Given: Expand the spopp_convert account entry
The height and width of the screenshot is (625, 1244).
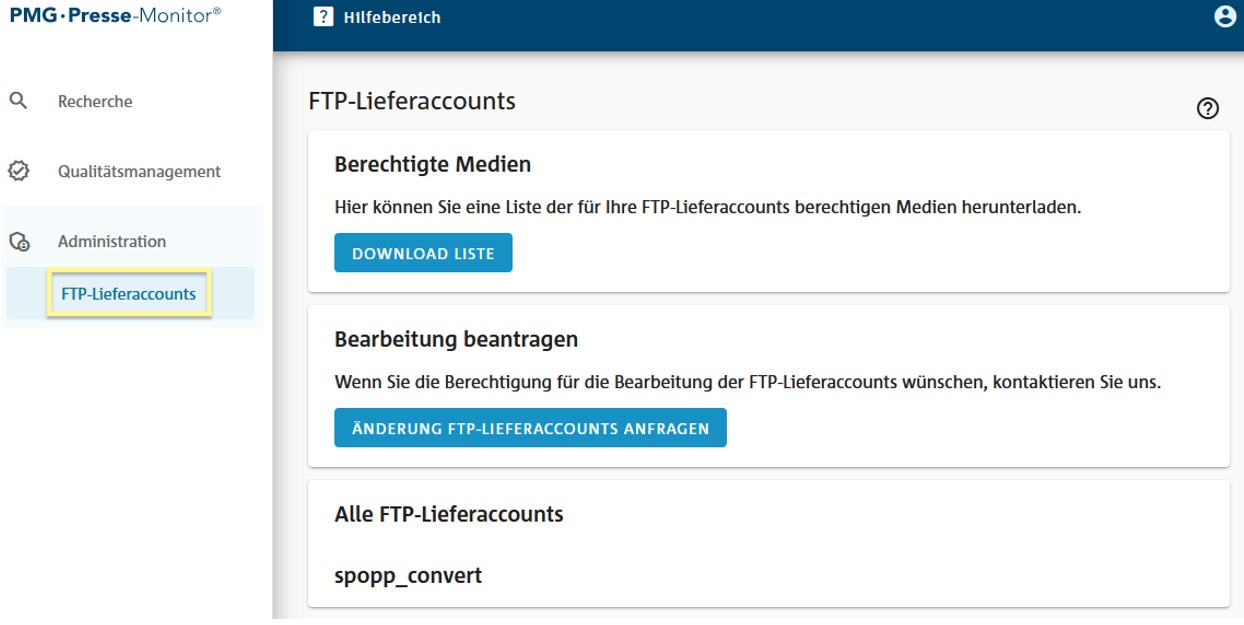Looking at the screenshot, I should coord(408,576).
